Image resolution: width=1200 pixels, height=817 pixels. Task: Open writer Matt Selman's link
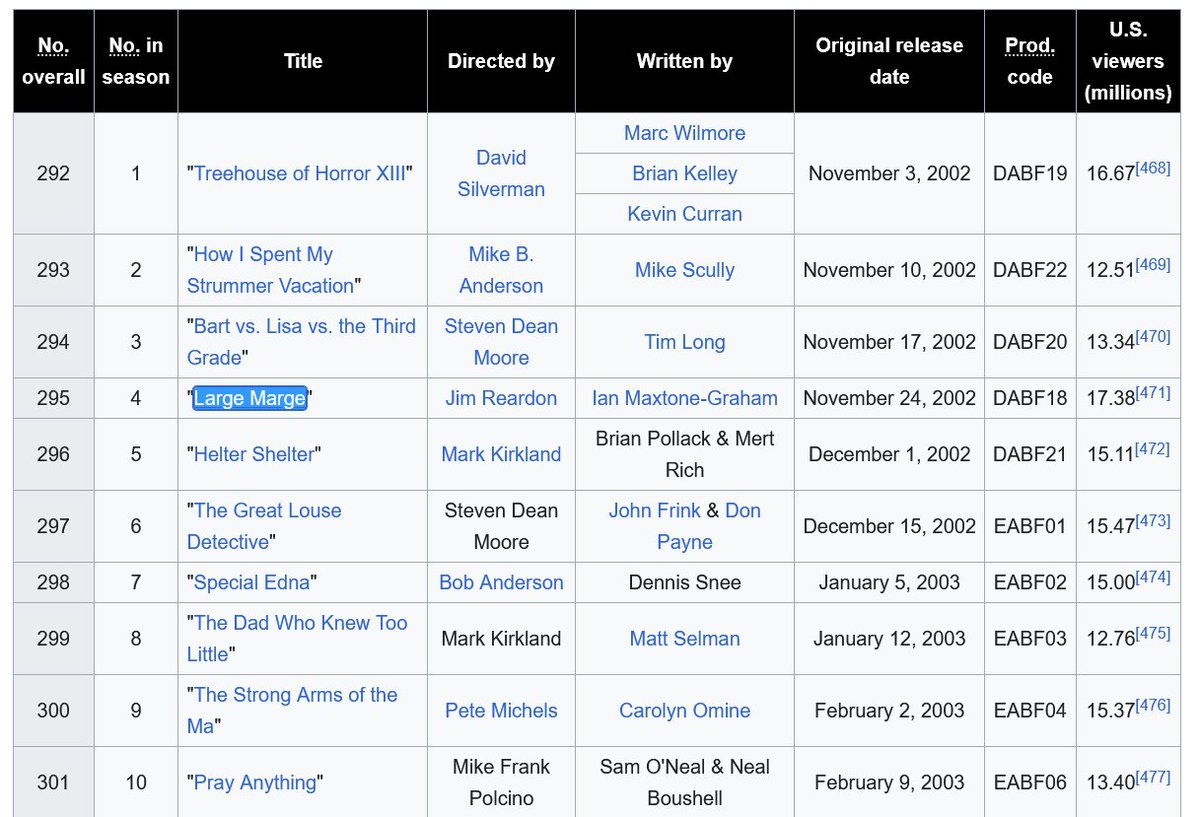click(x=685, y=638)
